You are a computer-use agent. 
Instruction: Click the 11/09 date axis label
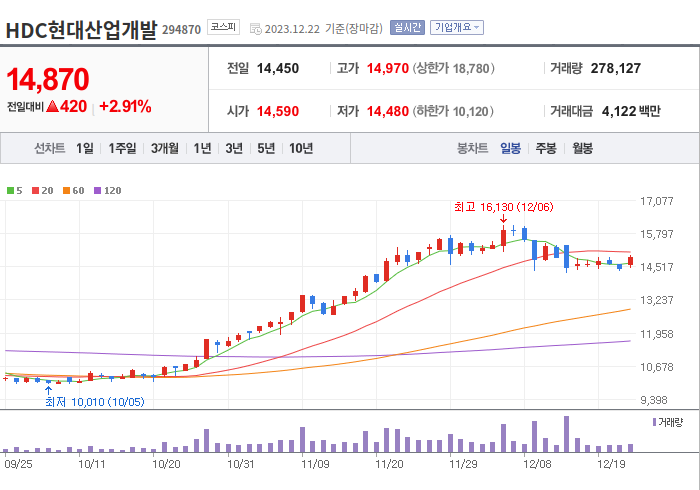click(x=315, y=464)
